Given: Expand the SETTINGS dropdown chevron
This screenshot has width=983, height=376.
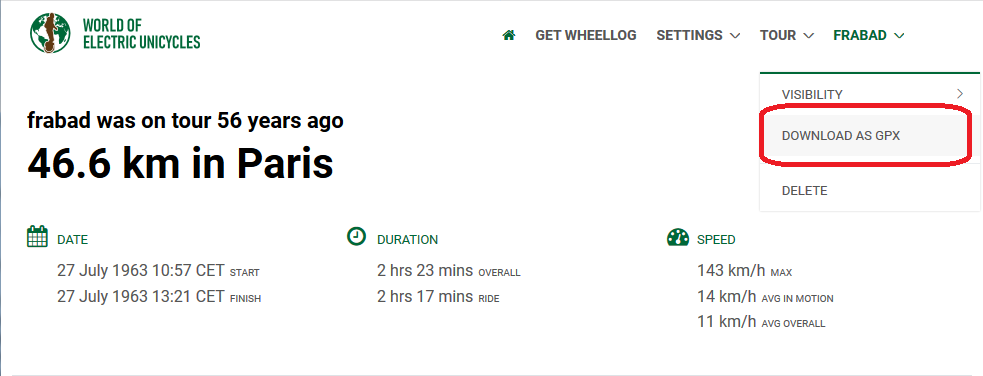Looking at the screenshot, I should coord(735,36).
